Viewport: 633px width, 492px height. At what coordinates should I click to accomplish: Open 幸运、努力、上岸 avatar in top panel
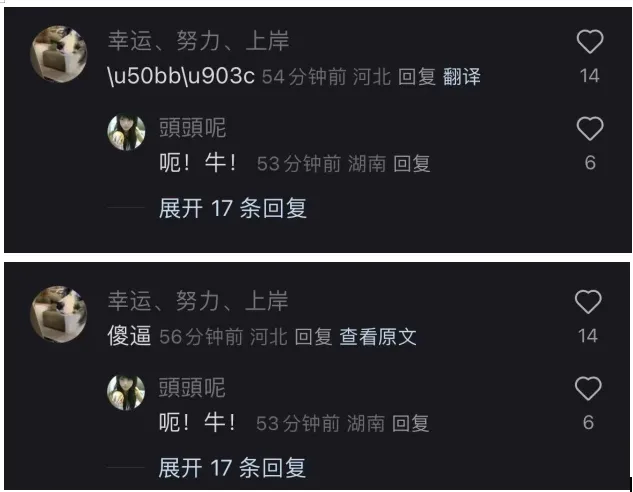click(59, 54)
